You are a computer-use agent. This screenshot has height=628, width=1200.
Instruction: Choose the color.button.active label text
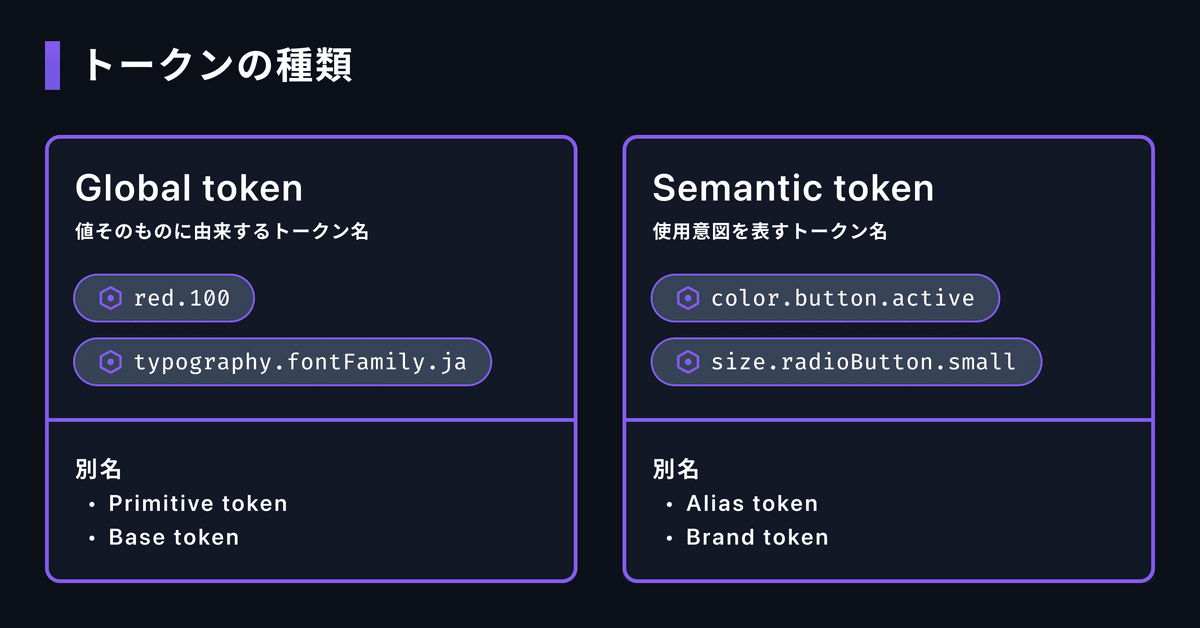(x=842, y=298)
